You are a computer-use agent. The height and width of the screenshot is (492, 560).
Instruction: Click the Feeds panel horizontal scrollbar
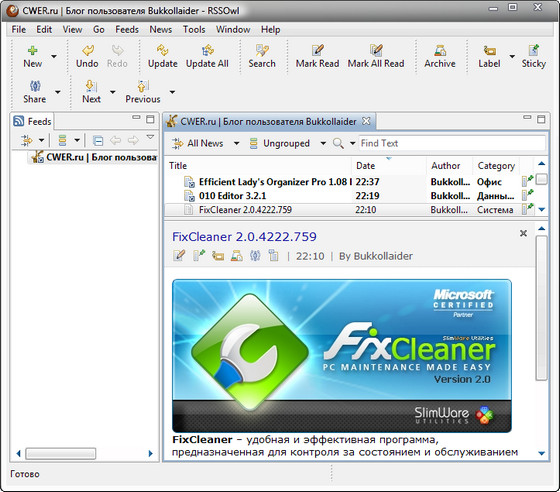pyautogui.click(x=61, y=453)
